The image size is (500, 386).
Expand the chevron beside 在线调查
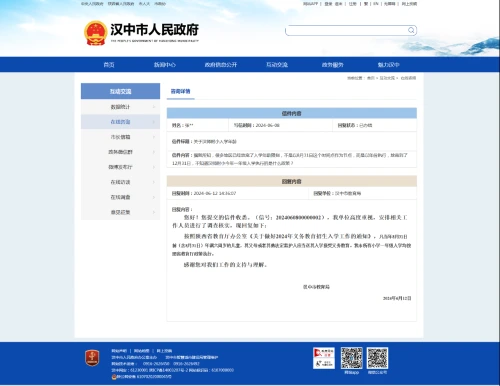(x=154, y=197)
